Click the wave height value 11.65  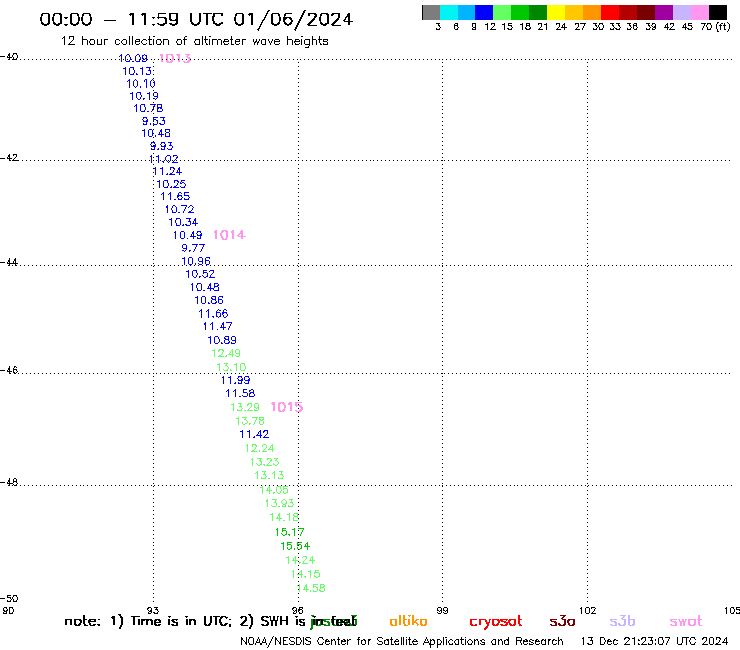pos(175,196)
